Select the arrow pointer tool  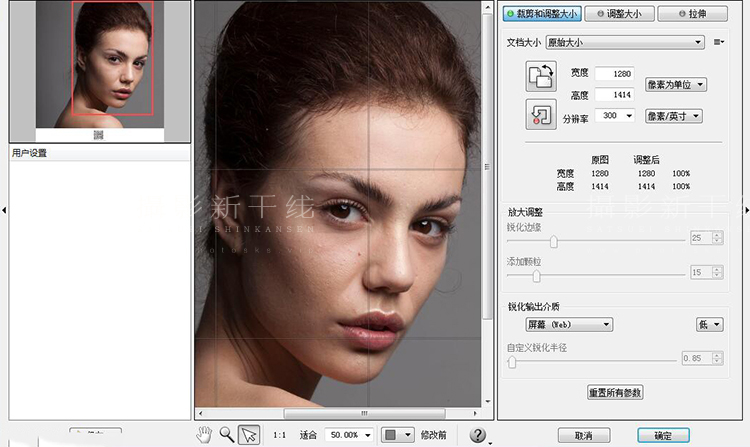point(249,435)
